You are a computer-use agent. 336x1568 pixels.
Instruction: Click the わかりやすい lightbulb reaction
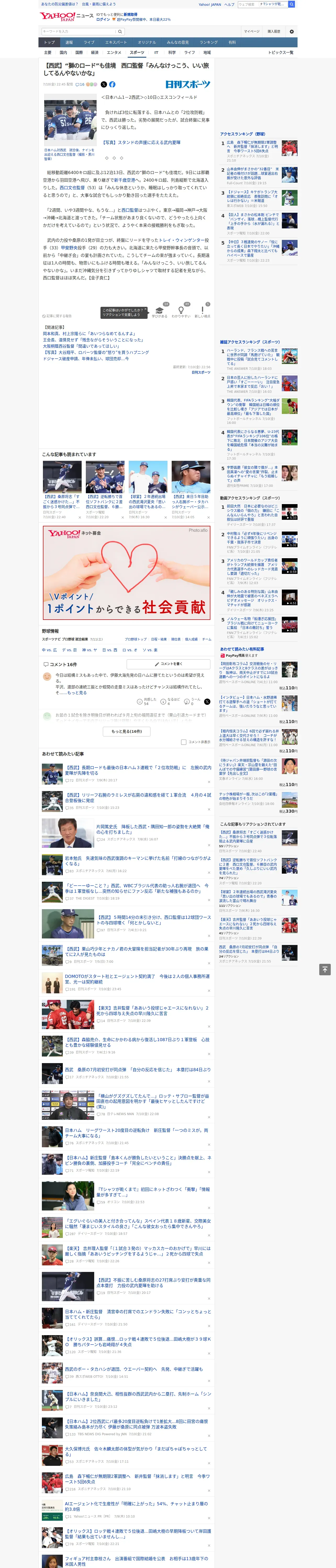point(181,310)
